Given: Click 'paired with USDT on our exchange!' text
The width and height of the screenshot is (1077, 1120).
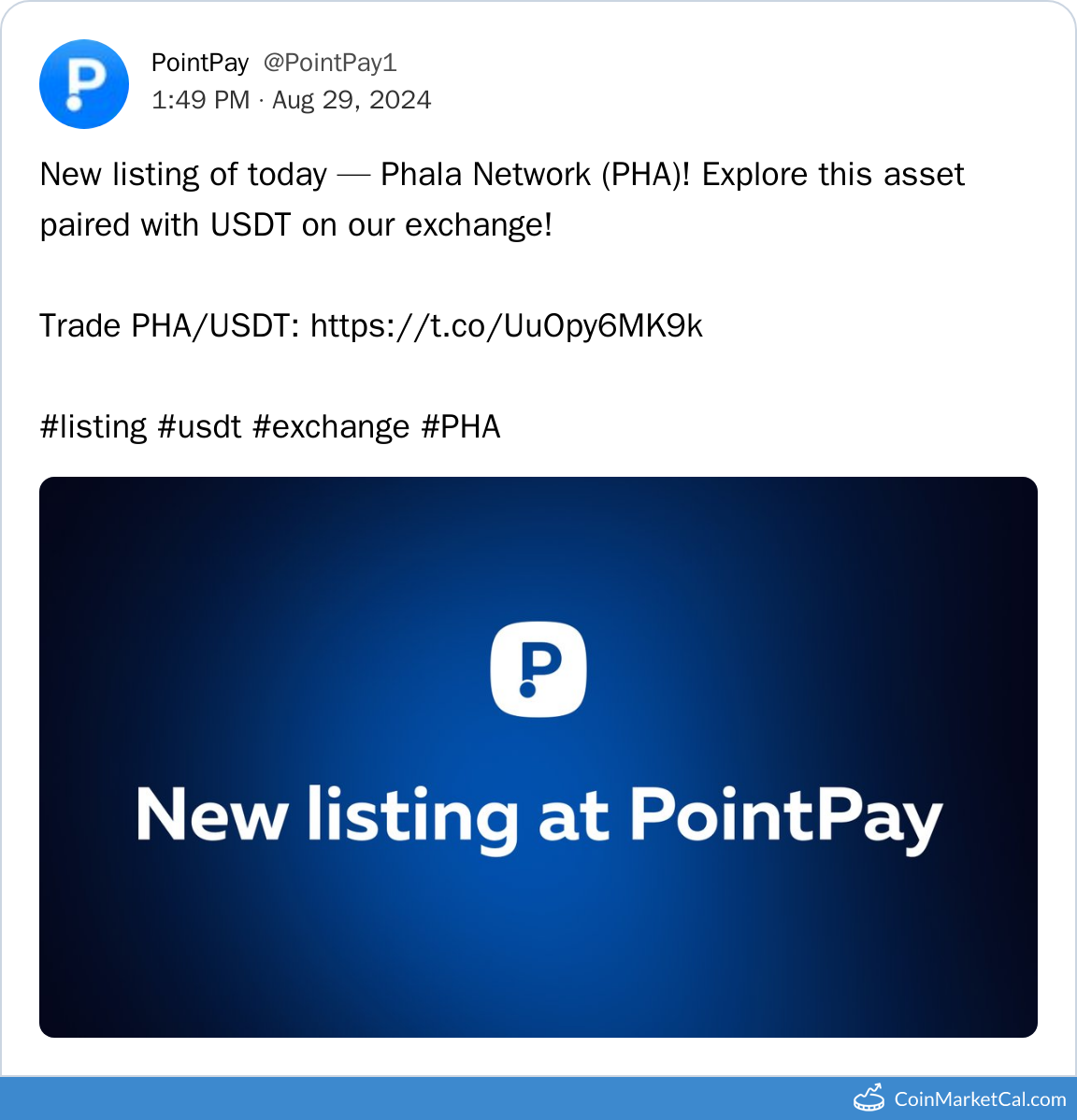Looking at the screenshot, I should point(295,225).
